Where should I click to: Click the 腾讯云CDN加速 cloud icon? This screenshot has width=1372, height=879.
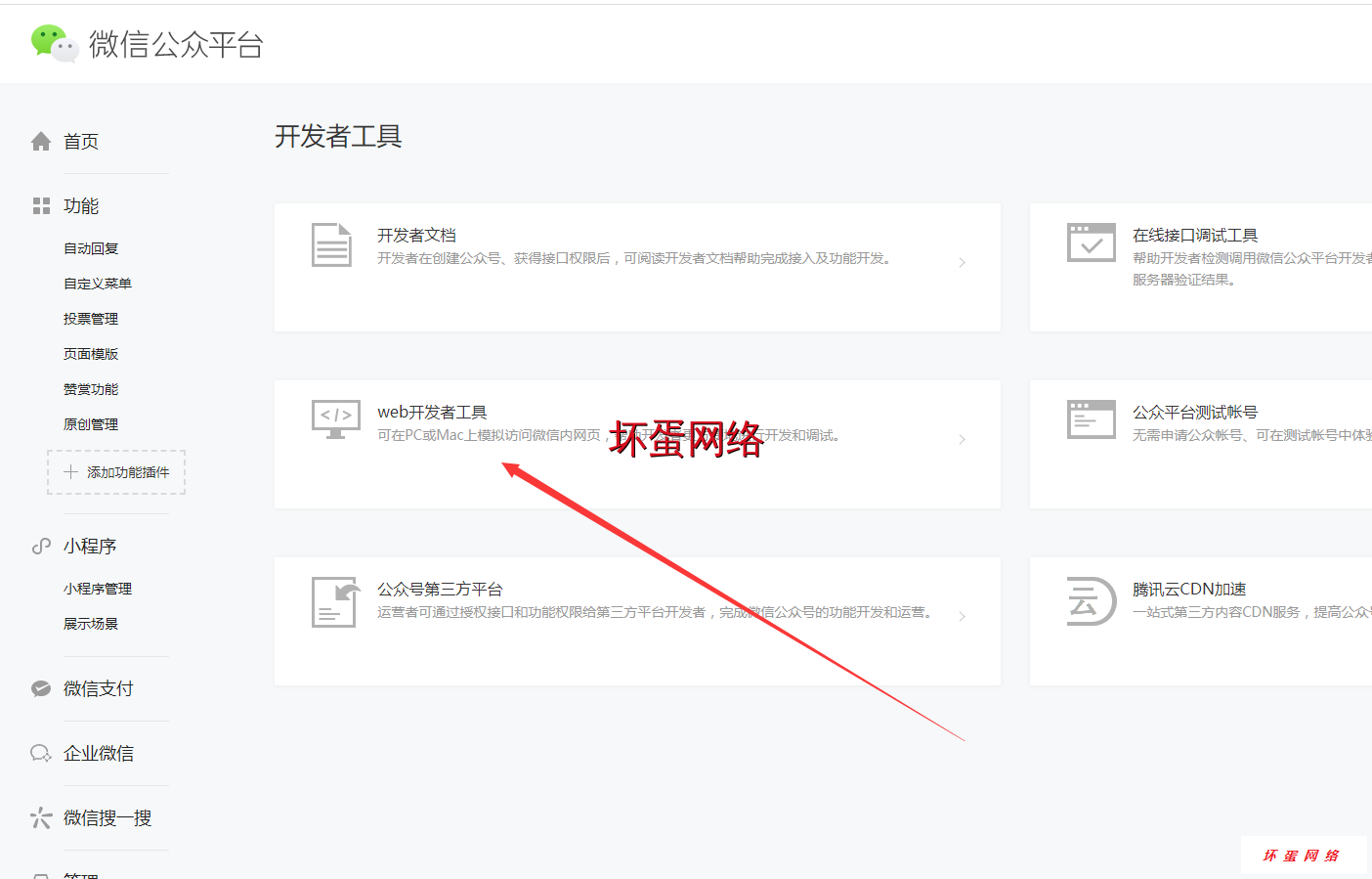[x=1092, y=601]
